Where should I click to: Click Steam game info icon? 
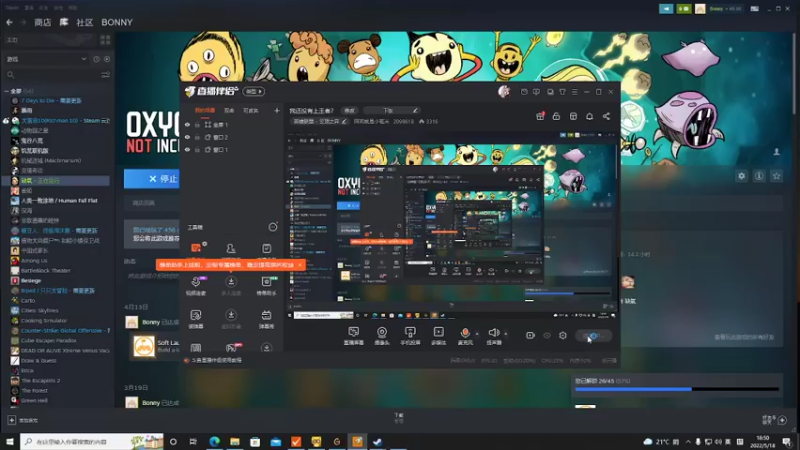pos(759,176)
